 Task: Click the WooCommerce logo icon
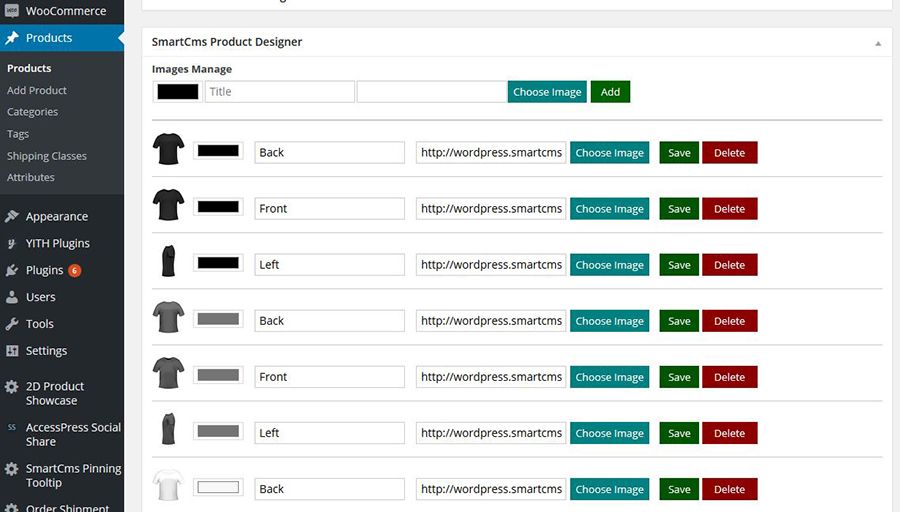pos(12,11)
